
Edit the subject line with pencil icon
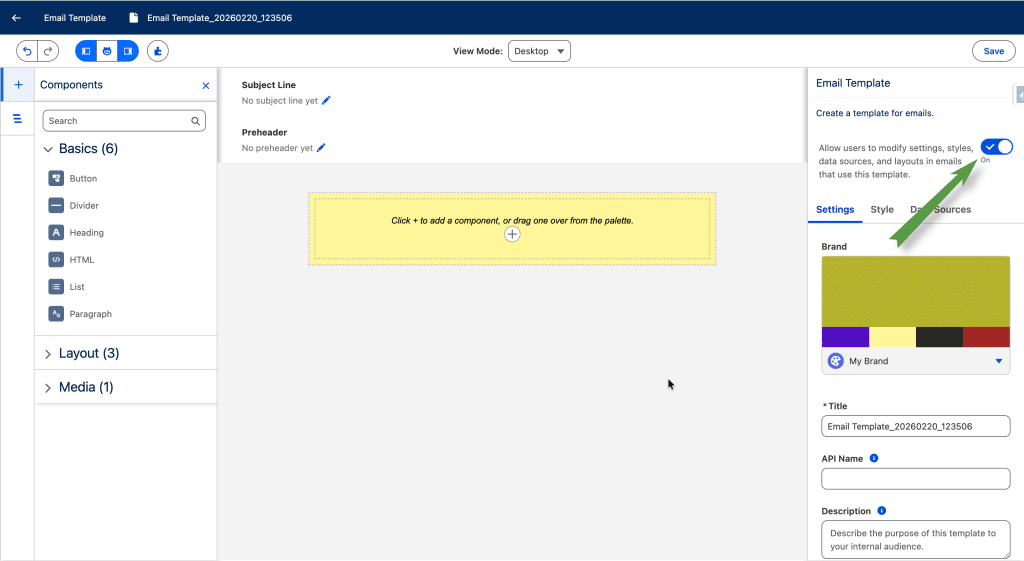point(326,101)
